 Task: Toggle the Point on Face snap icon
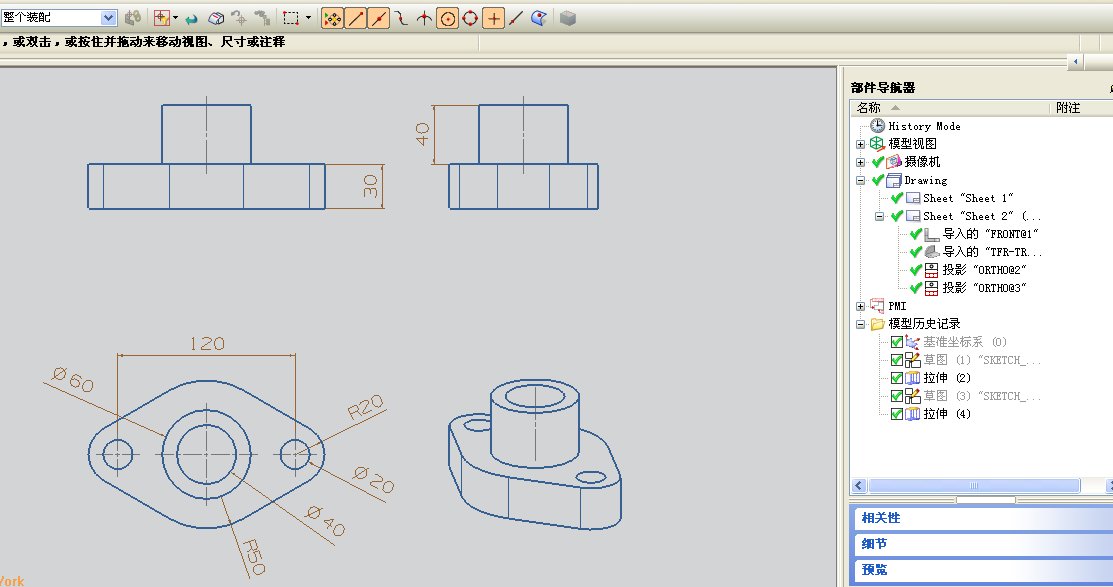coord(539,18)
